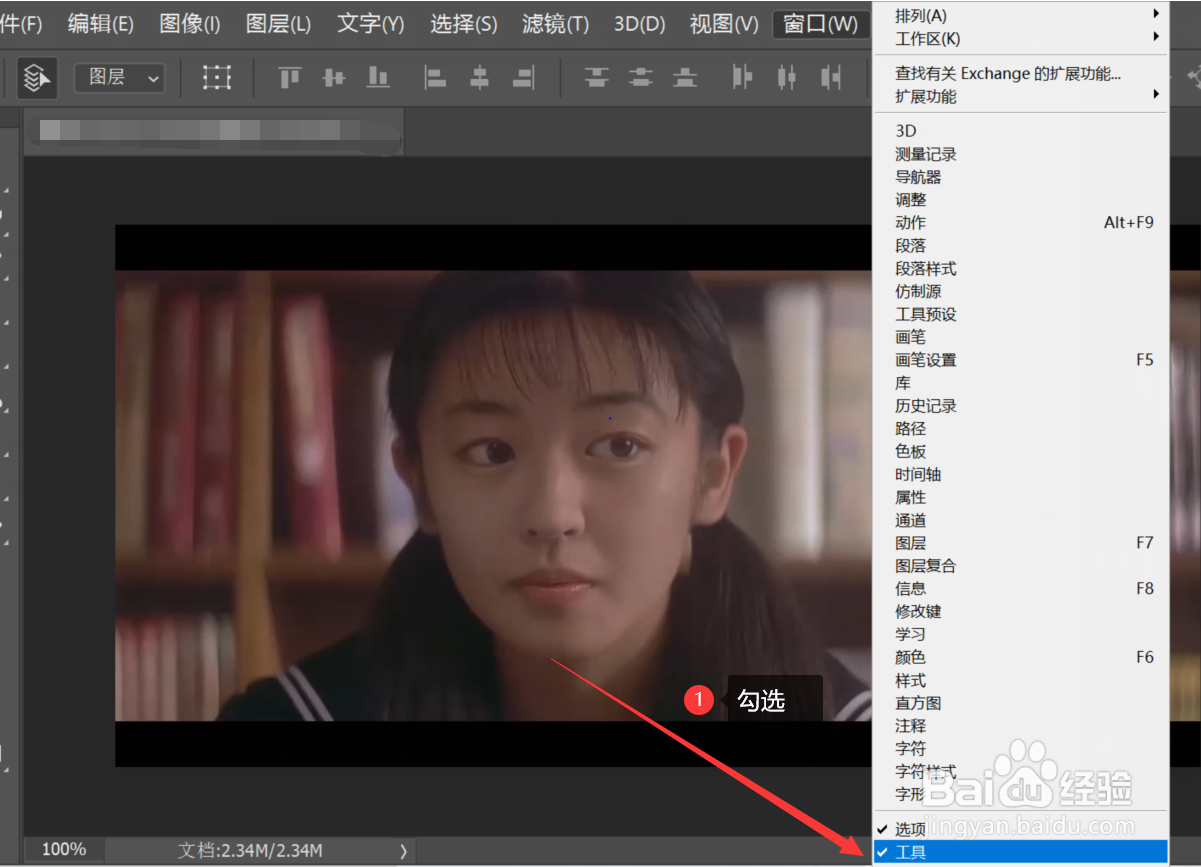Open the 图层 auto-select dropdown

click(120, 77)
